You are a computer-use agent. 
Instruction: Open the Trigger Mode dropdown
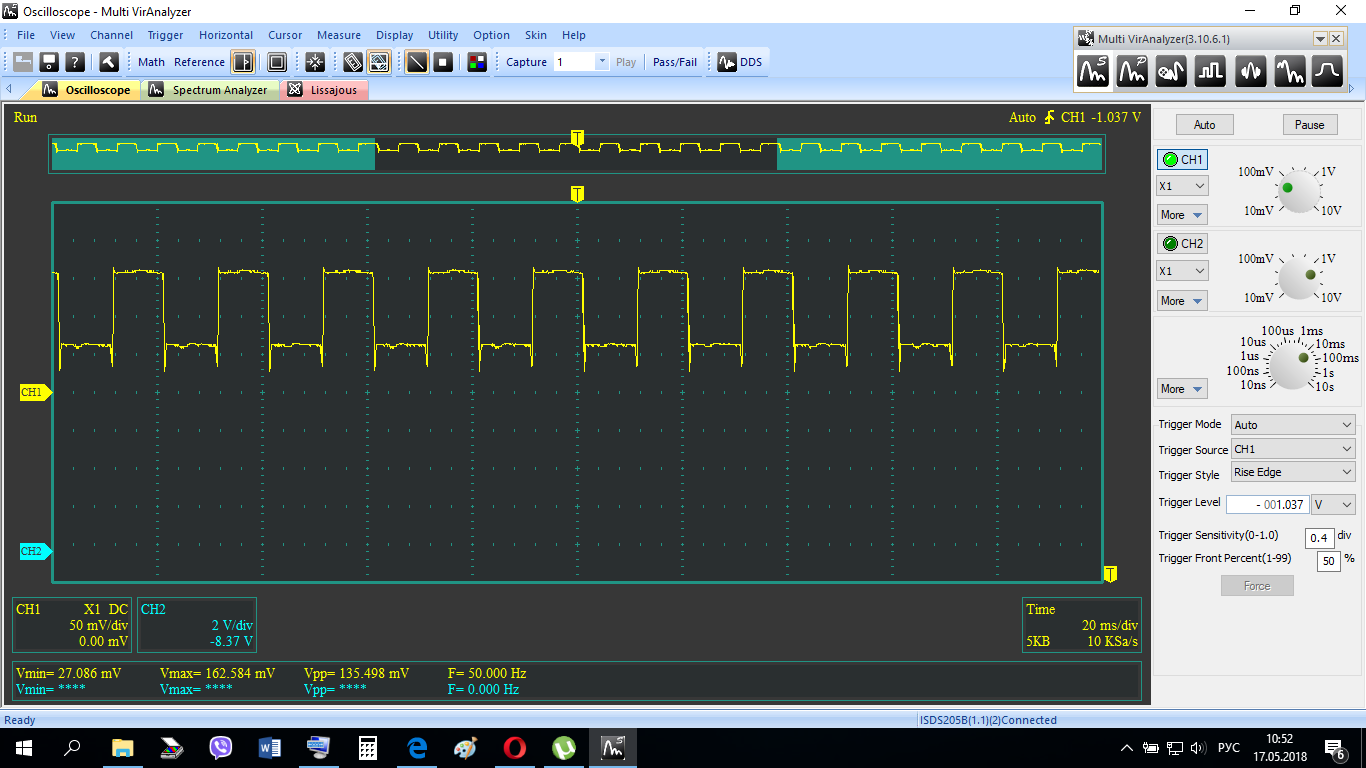(x=1293, y=425)
